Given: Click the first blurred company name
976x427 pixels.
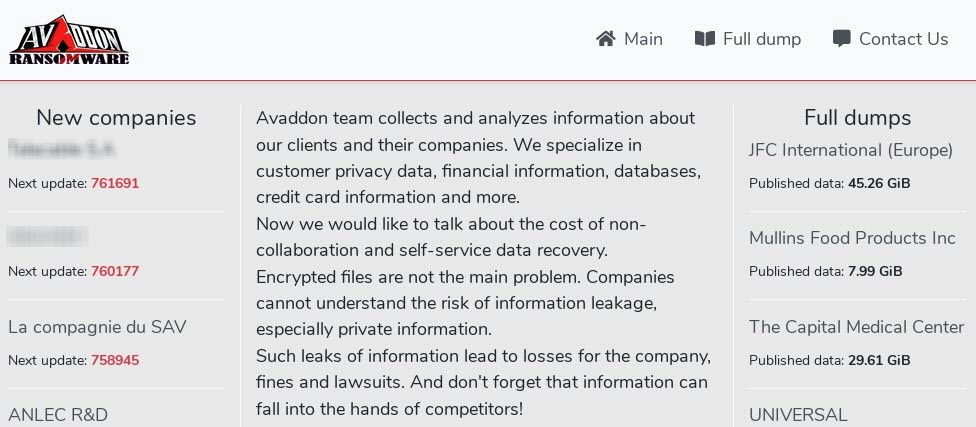Looking at the screenshot, I should 62,150.
